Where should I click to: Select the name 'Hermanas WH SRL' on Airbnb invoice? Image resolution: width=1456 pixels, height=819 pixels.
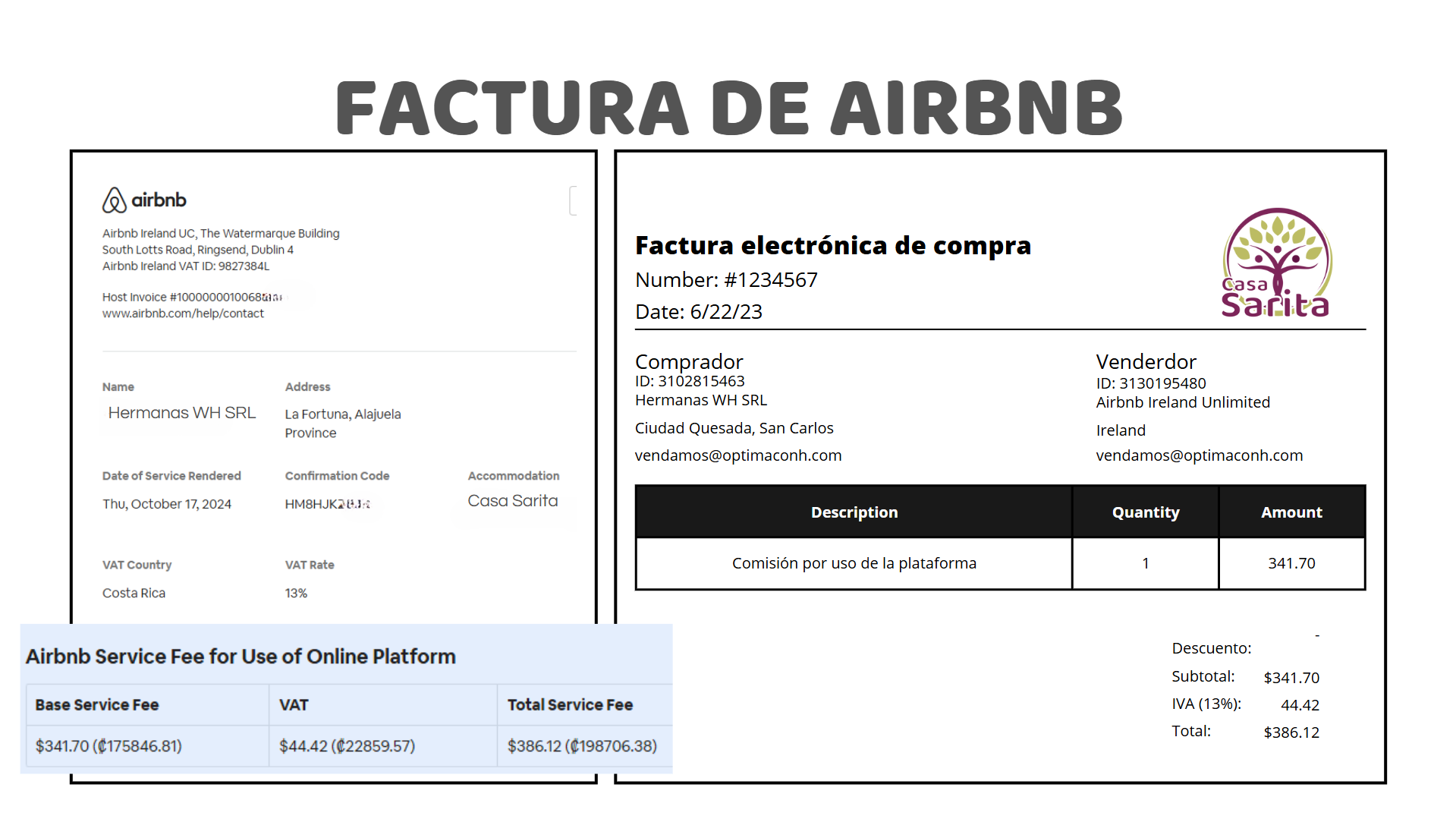(x=182, y=413)
